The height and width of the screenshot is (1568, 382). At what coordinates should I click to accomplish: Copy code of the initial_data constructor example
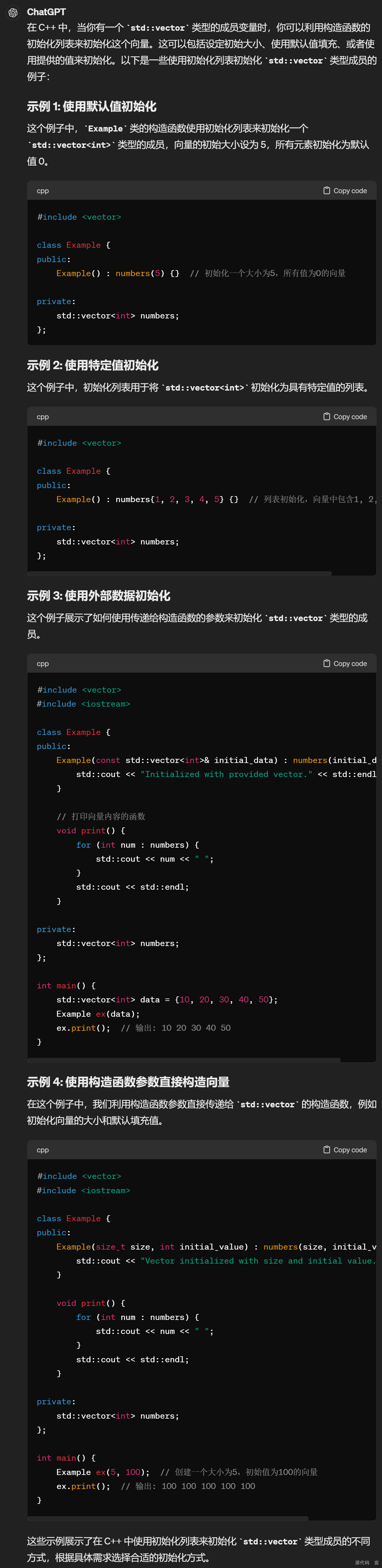click(x=345, y=663)
